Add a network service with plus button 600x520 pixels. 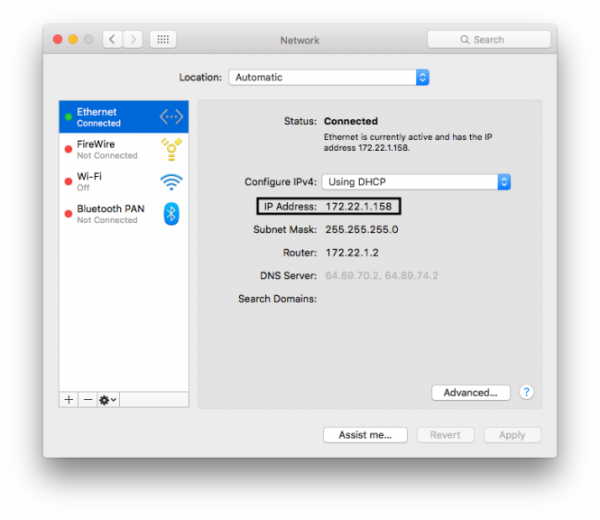point(69,400)
